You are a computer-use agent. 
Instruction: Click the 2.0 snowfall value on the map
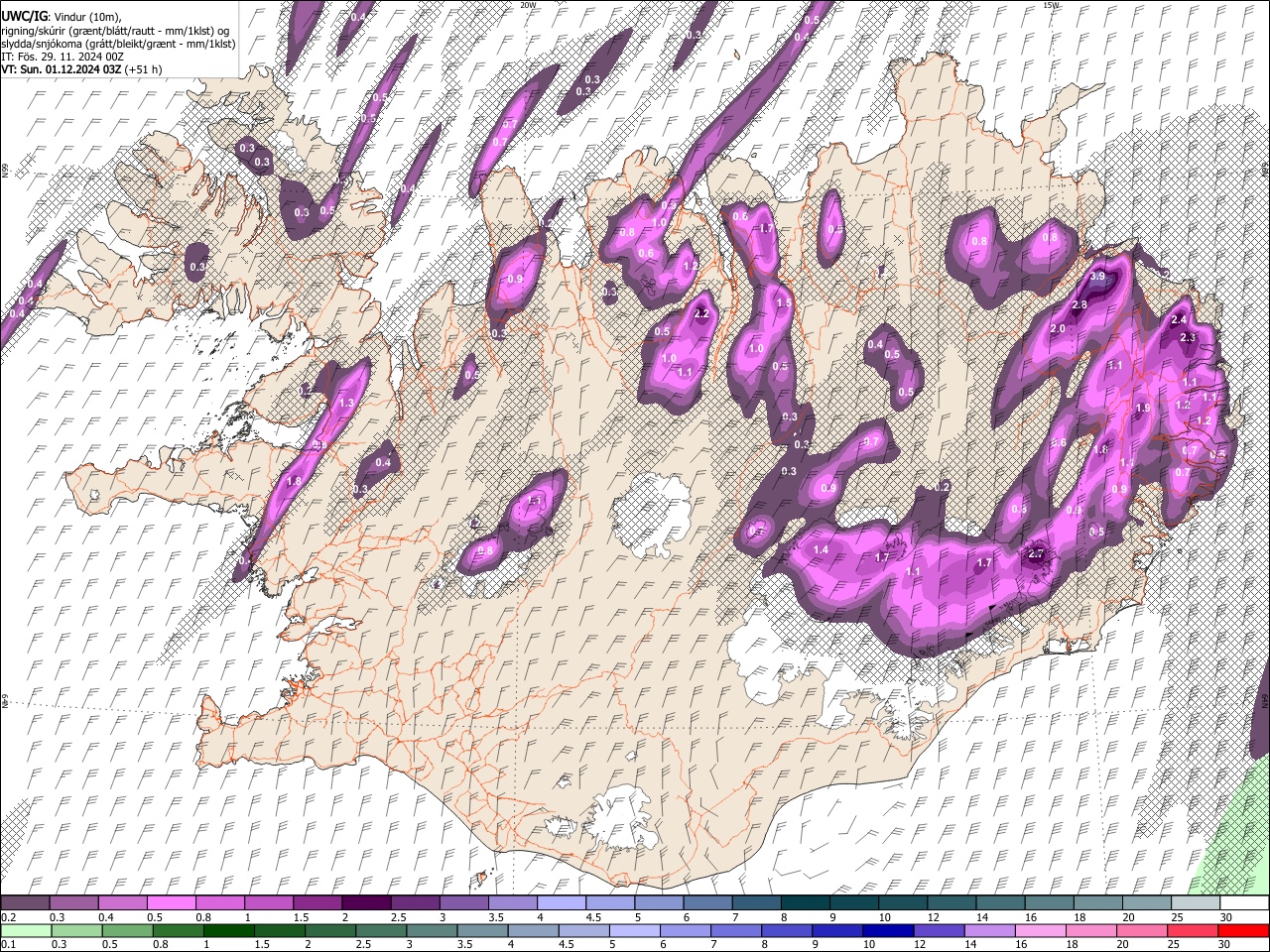tap(1058, 329)
